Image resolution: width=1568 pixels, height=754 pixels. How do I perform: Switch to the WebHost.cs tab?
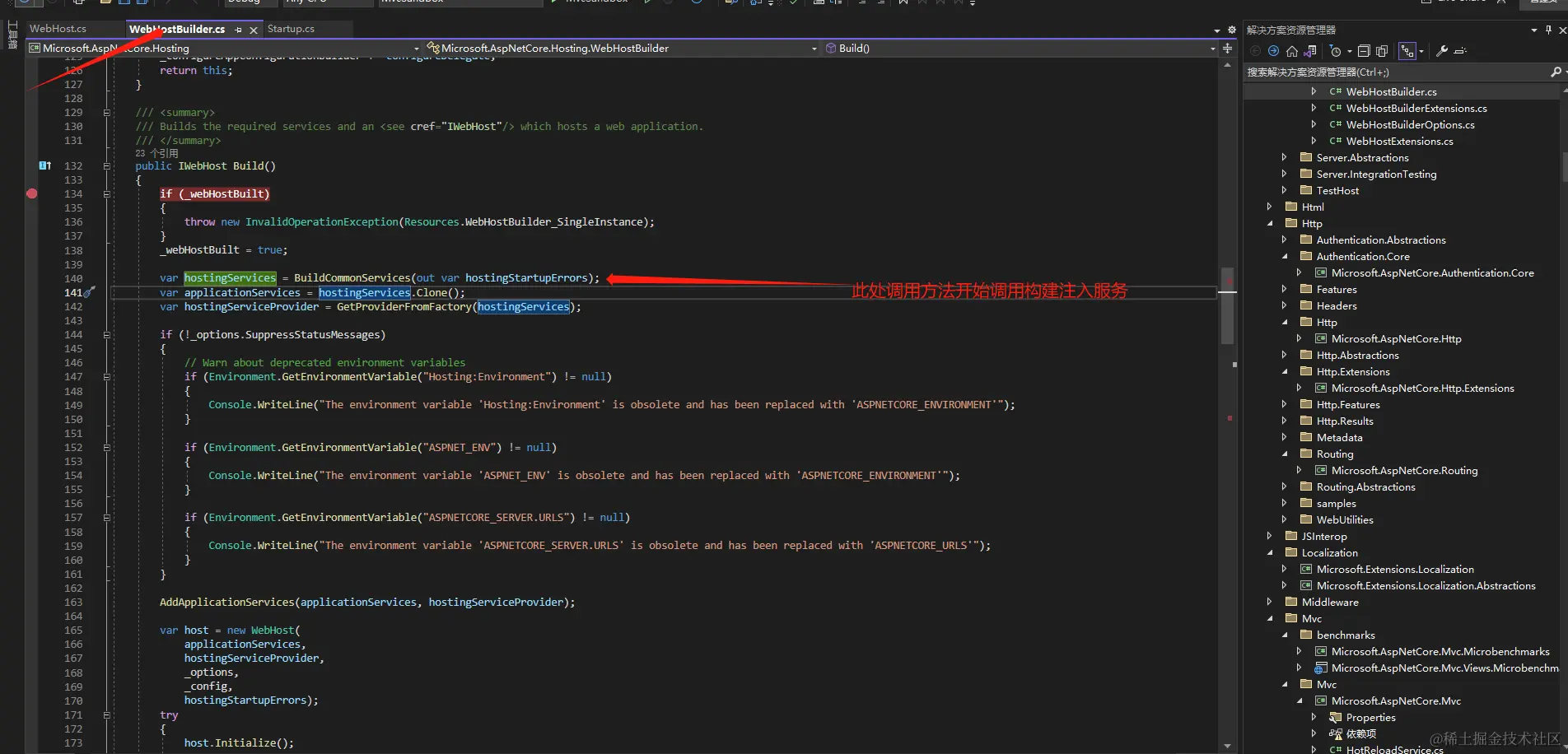pos(58,29)
